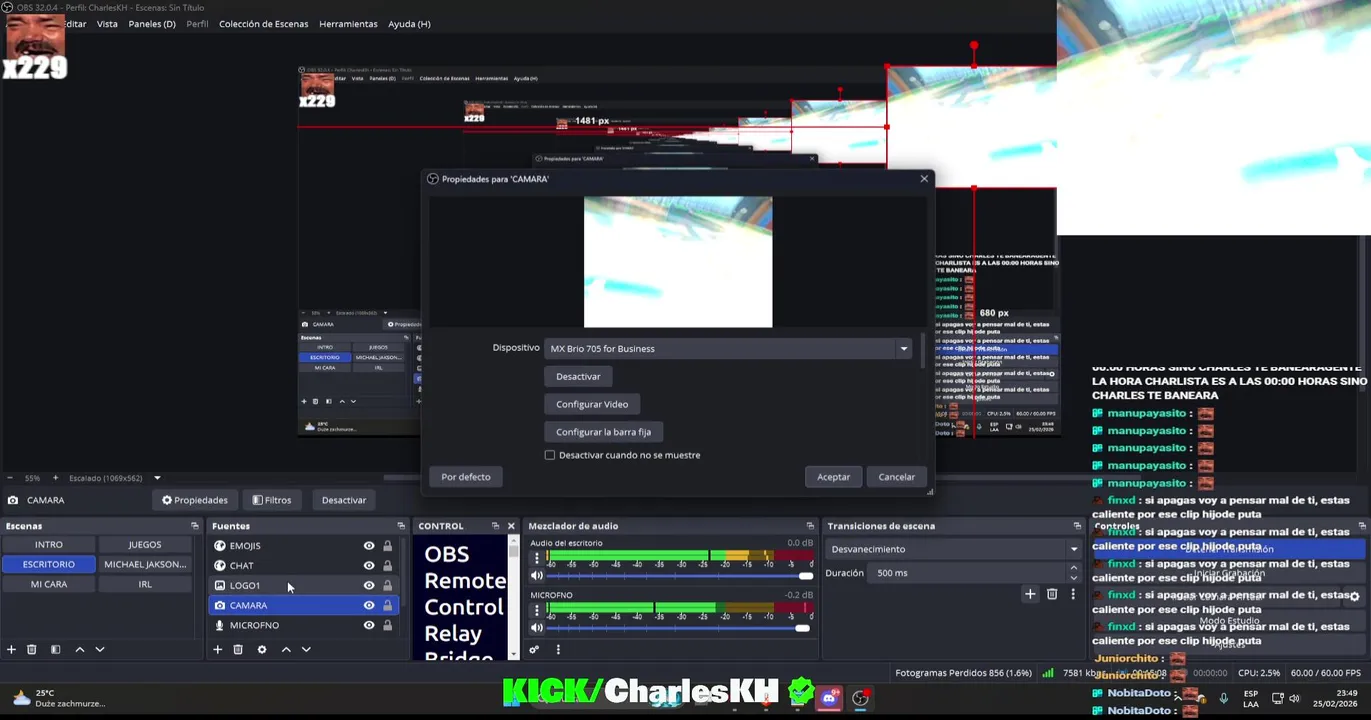Pop out the Transiciones de escena dock

[1077, 526]
